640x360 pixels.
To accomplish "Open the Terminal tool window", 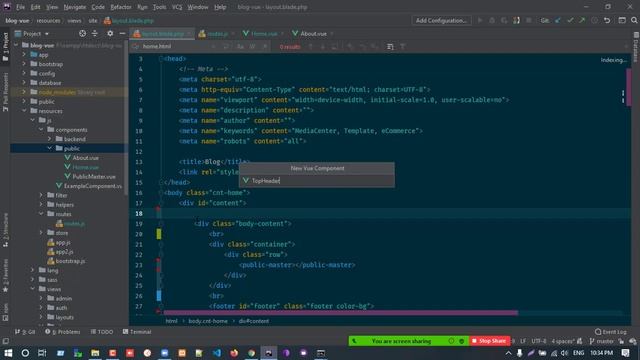I will tap(137, 332).
